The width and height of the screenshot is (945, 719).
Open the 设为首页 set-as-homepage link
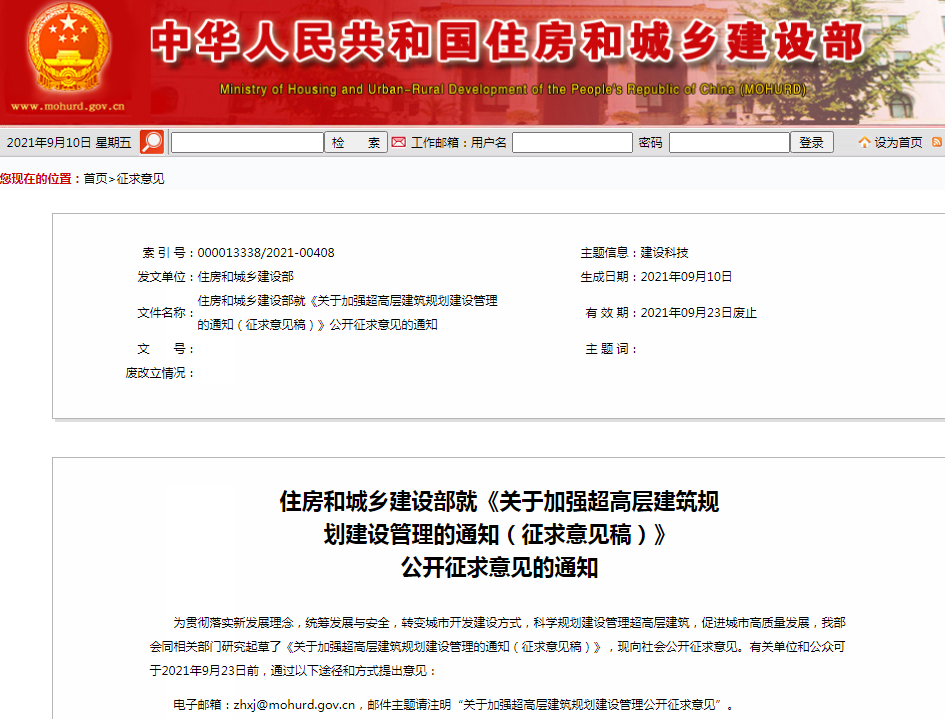coord(898,143)
